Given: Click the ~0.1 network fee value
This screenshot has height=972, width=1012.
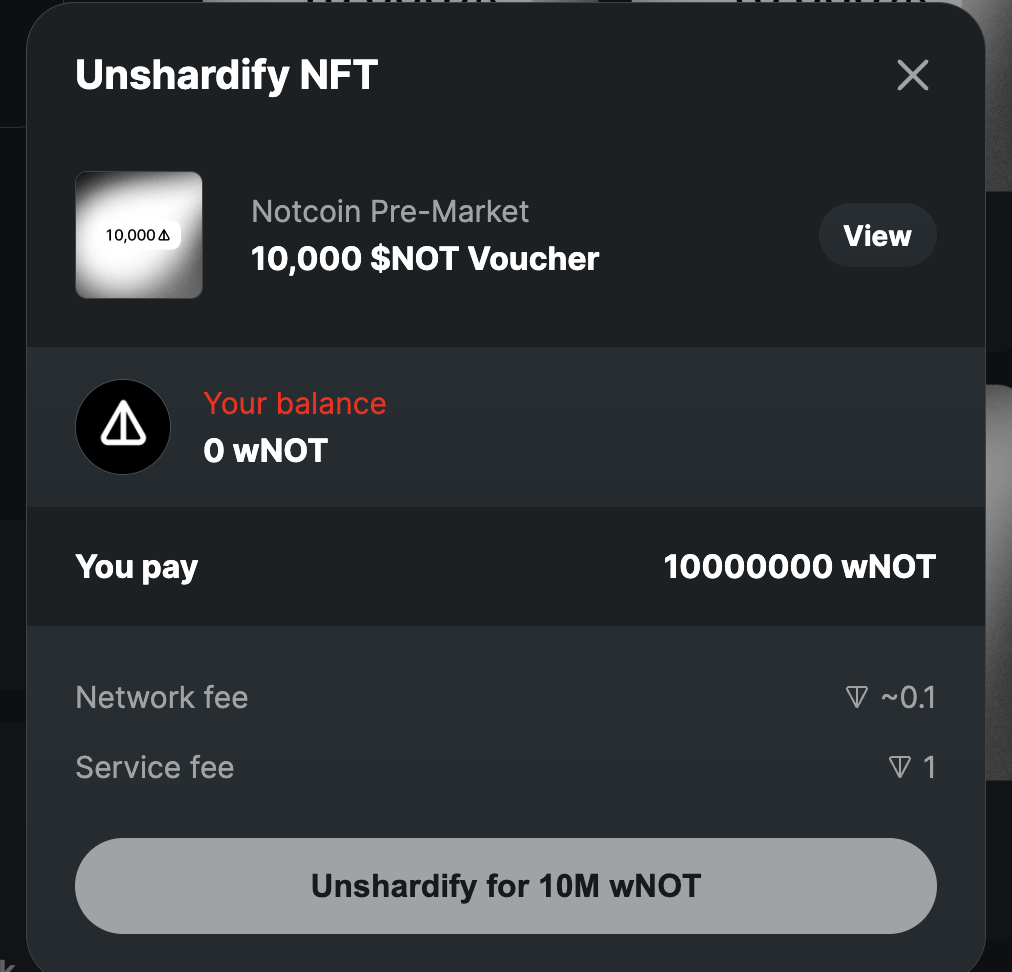Looking at the screenshot, I should (908, 697).
